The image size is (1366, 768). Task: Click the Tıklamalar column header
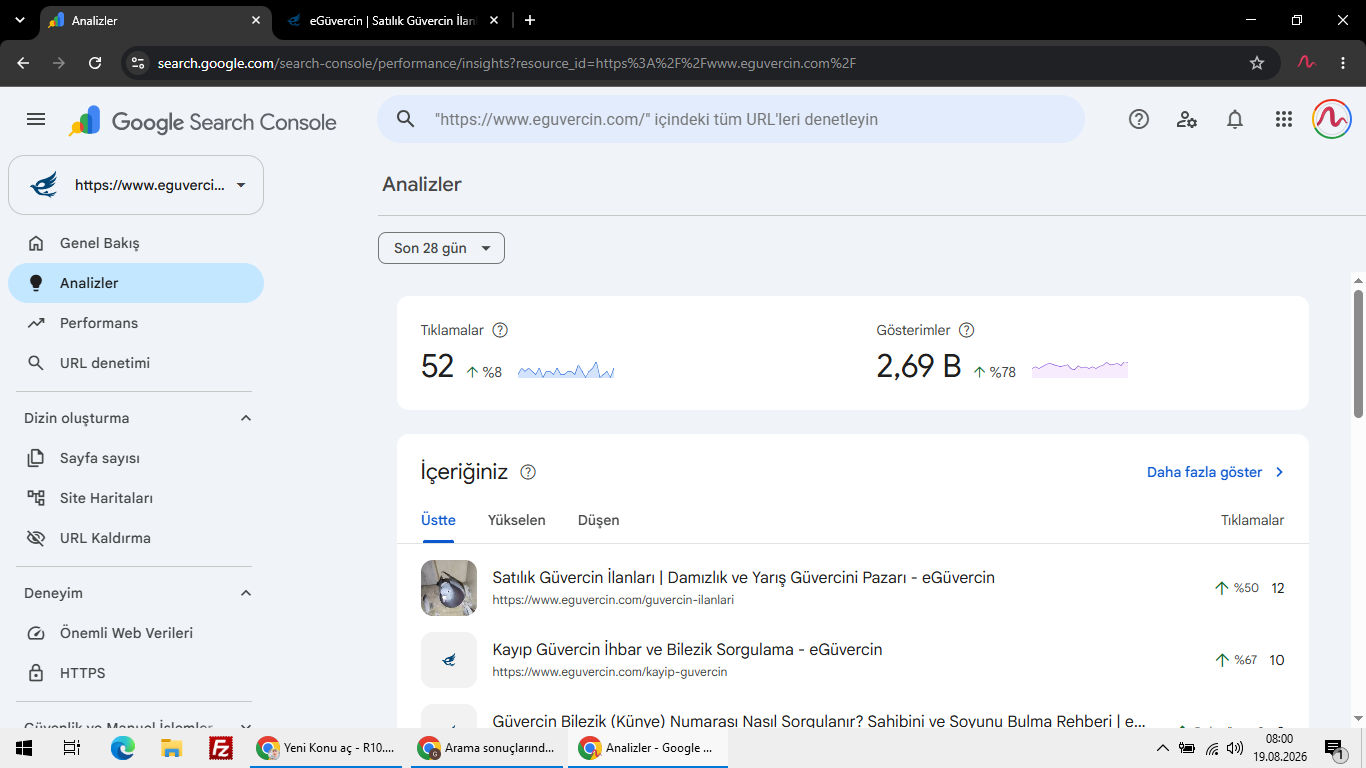pyautogui.click(x=1253, y=520)
